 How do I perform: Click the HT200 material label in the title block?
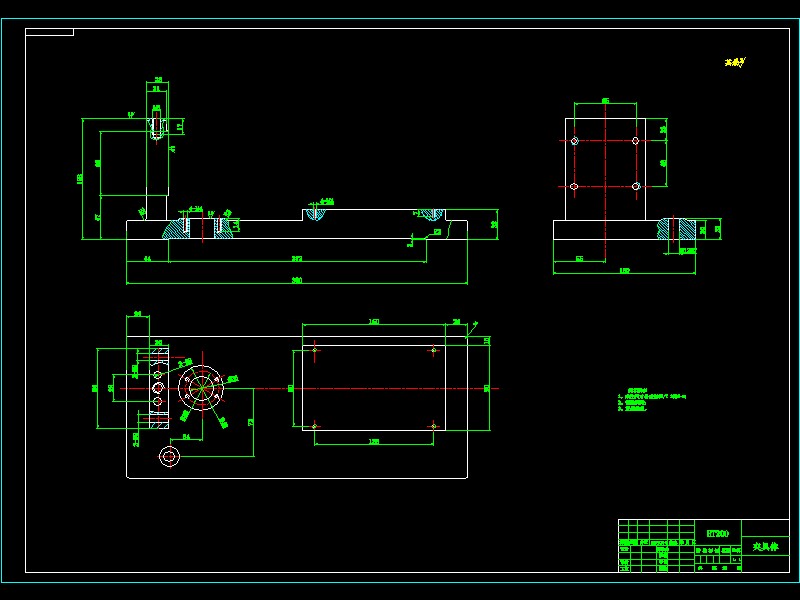point(717,534)
